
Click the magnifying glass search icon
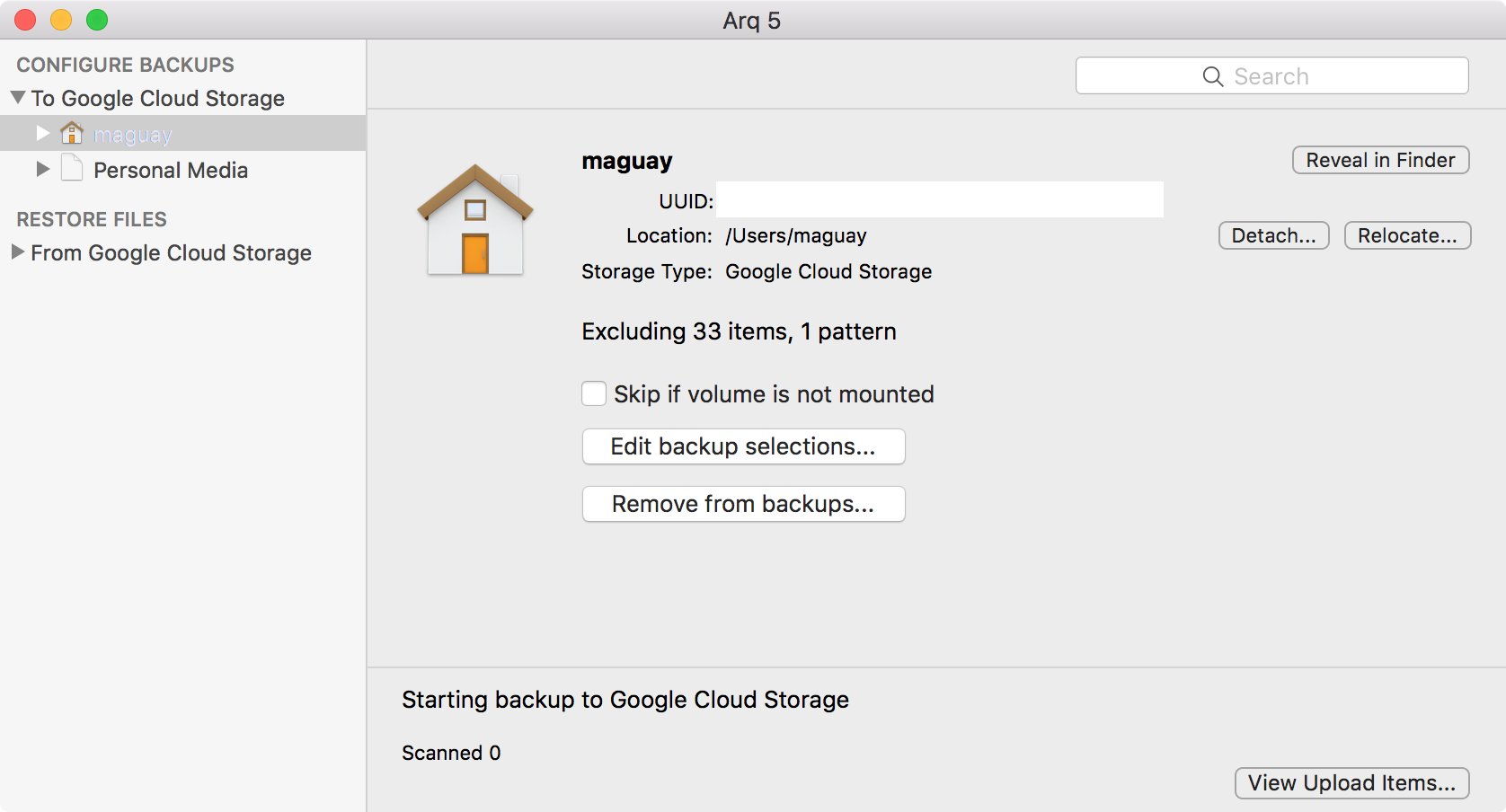[x=1213, y=76]
